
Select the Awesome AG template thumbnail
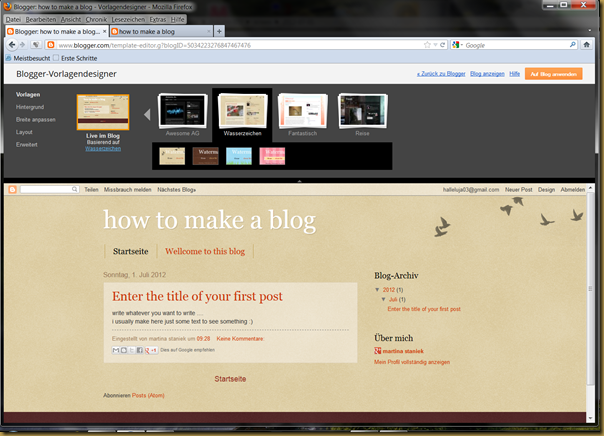click(183, 111)
